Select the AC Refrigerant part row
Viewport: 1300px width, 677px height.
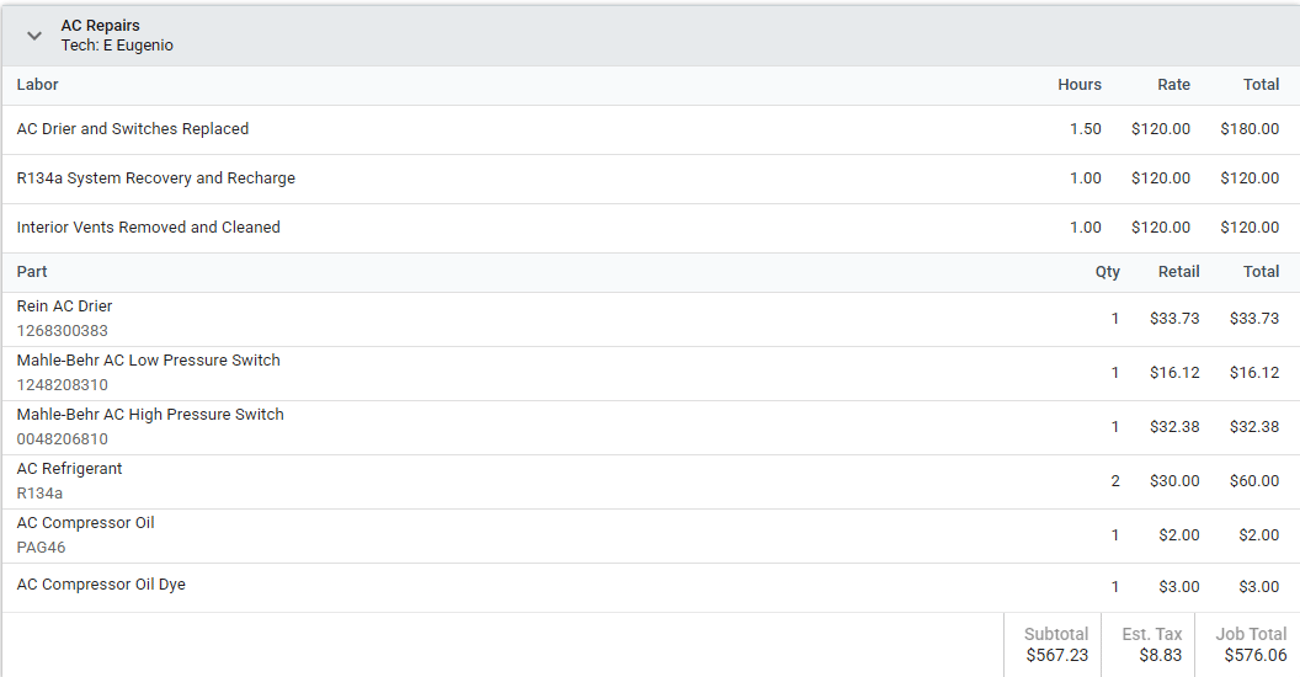coord(650,481)
